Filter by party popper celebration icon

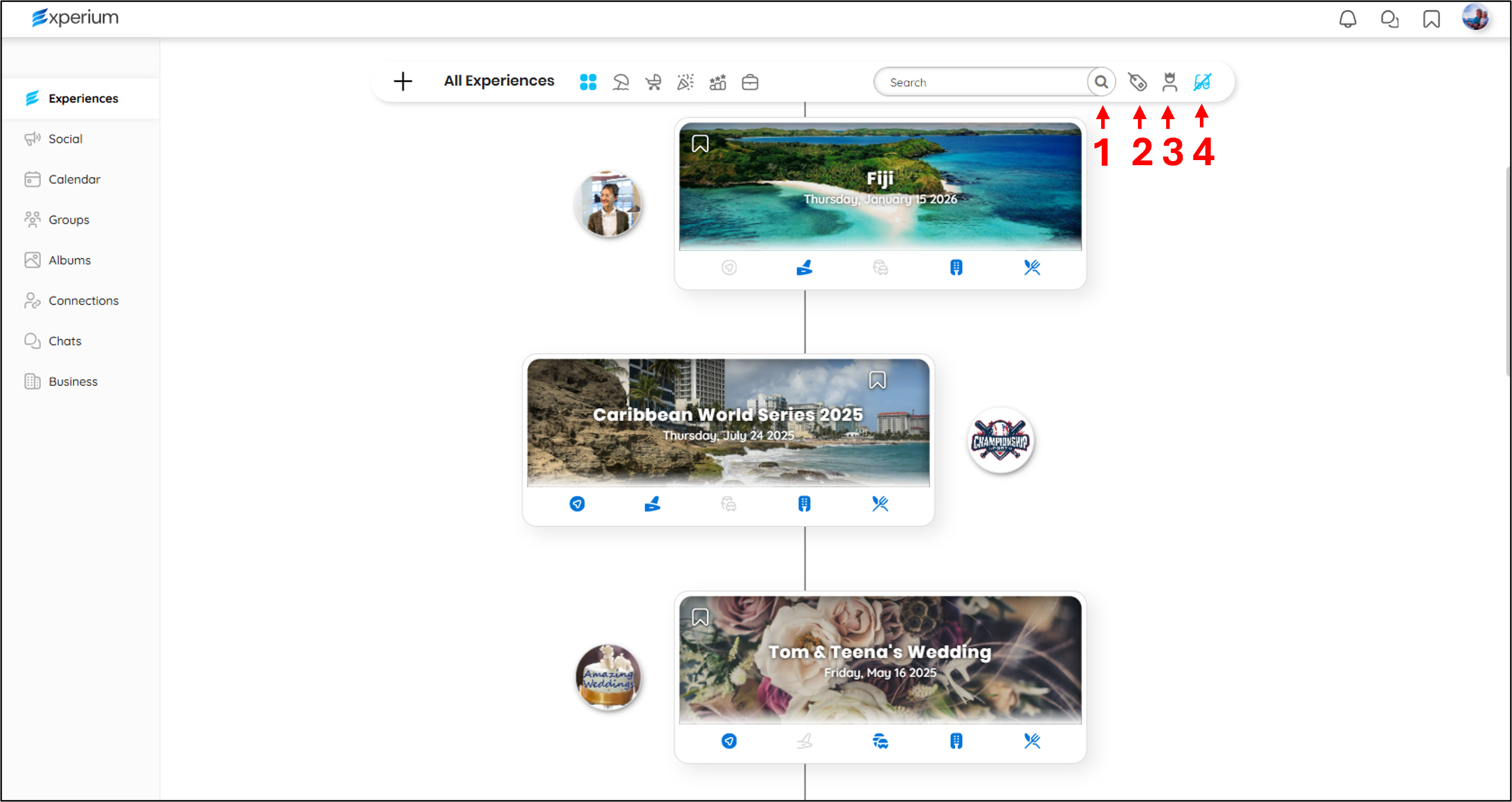(685, 82)
